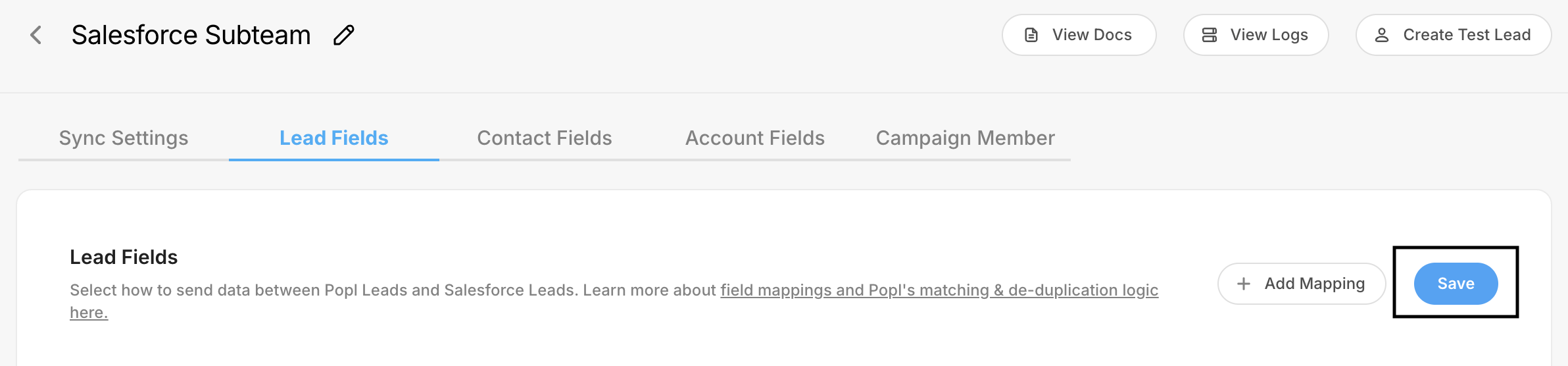Screen dimensions: 1568x366
Task: Click the Salesforce Subteam page title
Action: pyautogui.click(x=191, y=35)
